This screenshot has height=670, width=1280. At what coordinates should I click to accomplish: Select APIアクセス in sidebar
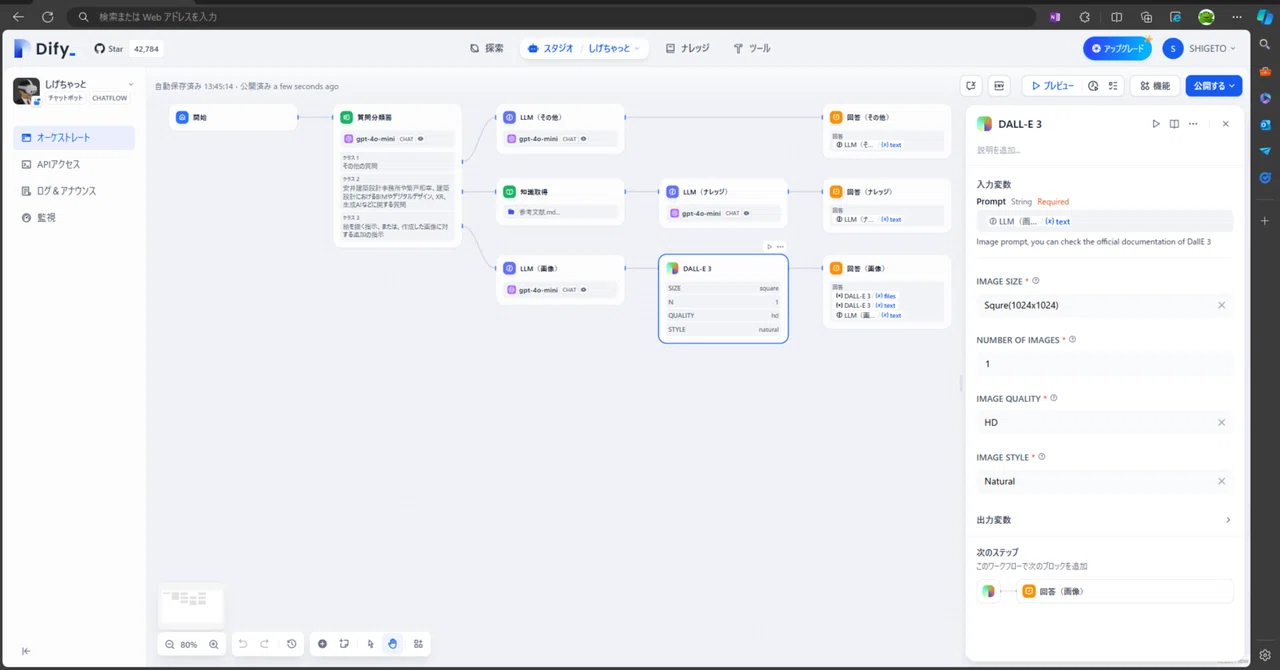click(x=74, y=164)
